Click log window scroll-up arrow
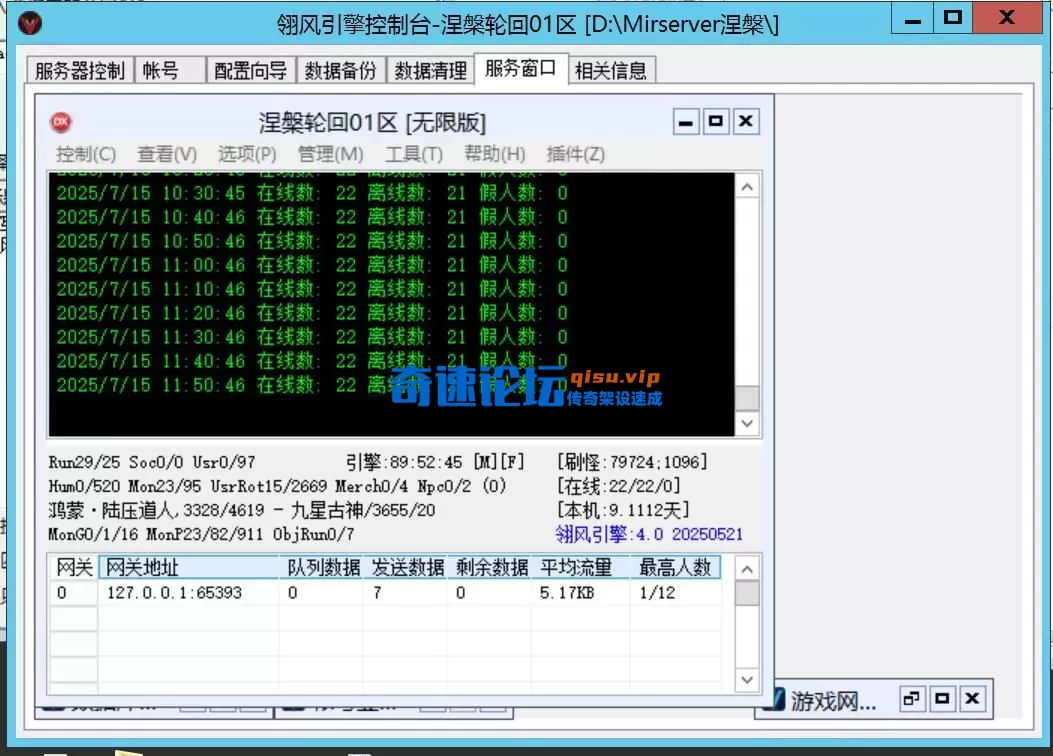 click(746, 185)
